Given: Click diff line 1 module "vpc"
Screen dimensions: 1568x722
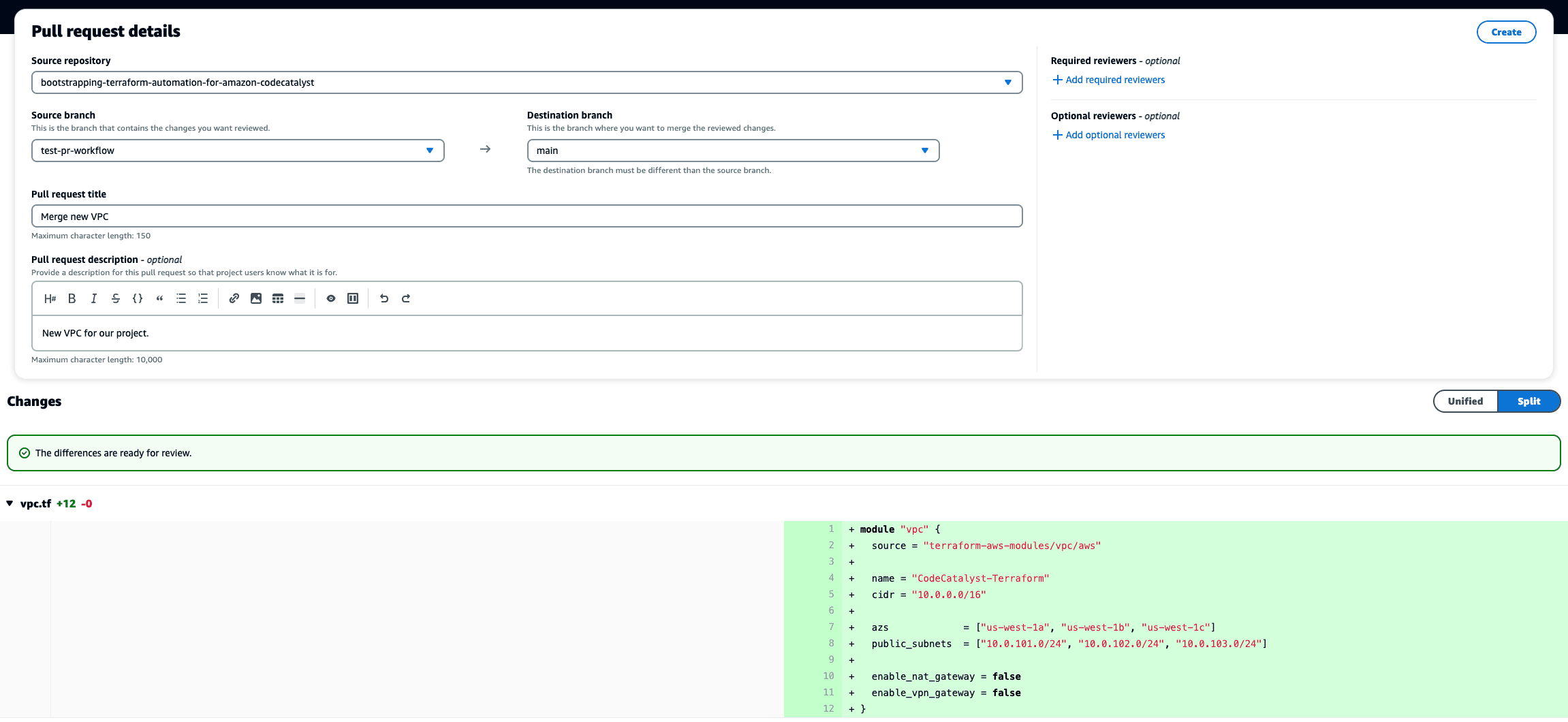Looking at the screenshot, I should [899, 529].
